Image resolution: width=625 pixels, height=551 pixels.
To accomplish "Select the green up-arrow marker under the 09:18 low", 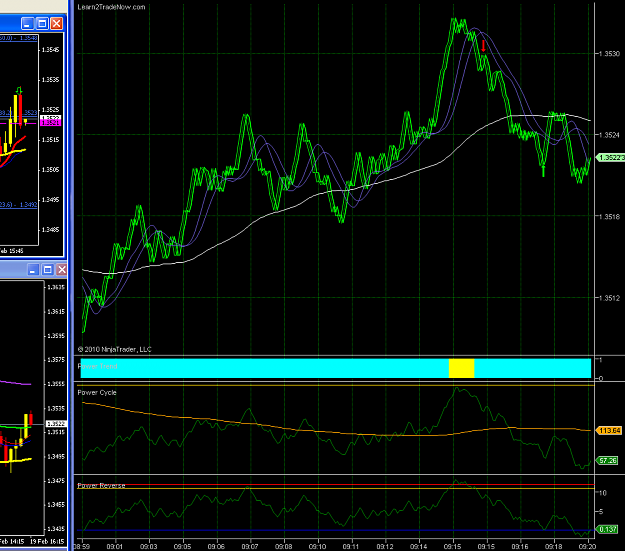I will 543,171.
